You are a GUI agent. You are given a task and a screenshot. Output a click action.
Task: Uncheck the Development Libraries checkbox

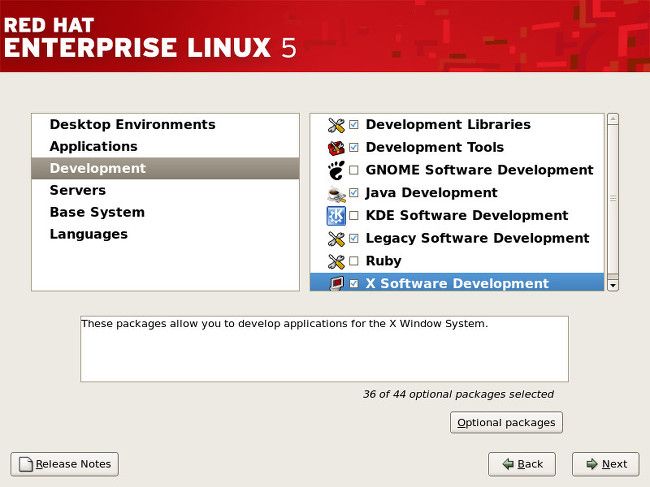(354, 124)
